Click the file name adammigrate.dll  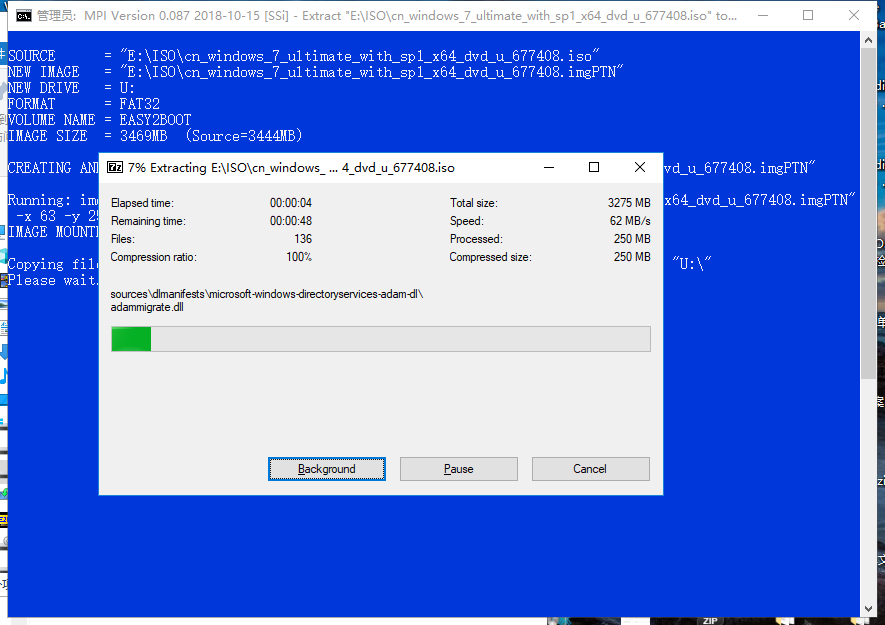click(x=147, y=307)
